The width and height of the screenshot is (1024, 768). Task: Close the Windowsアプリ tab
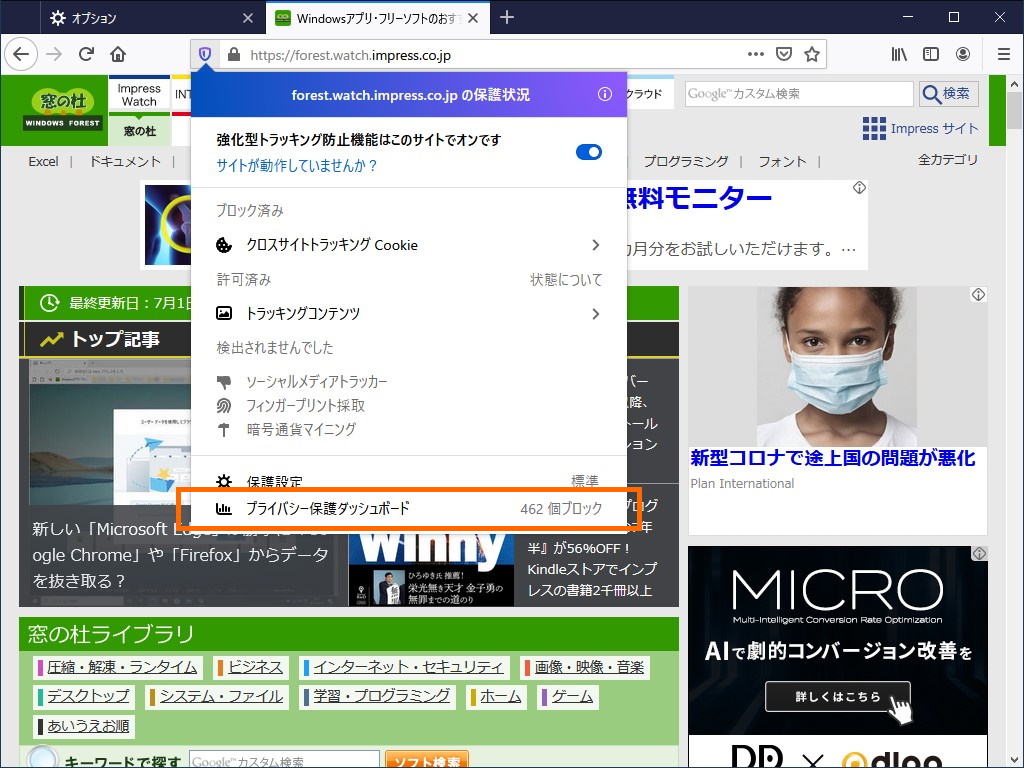473,18
